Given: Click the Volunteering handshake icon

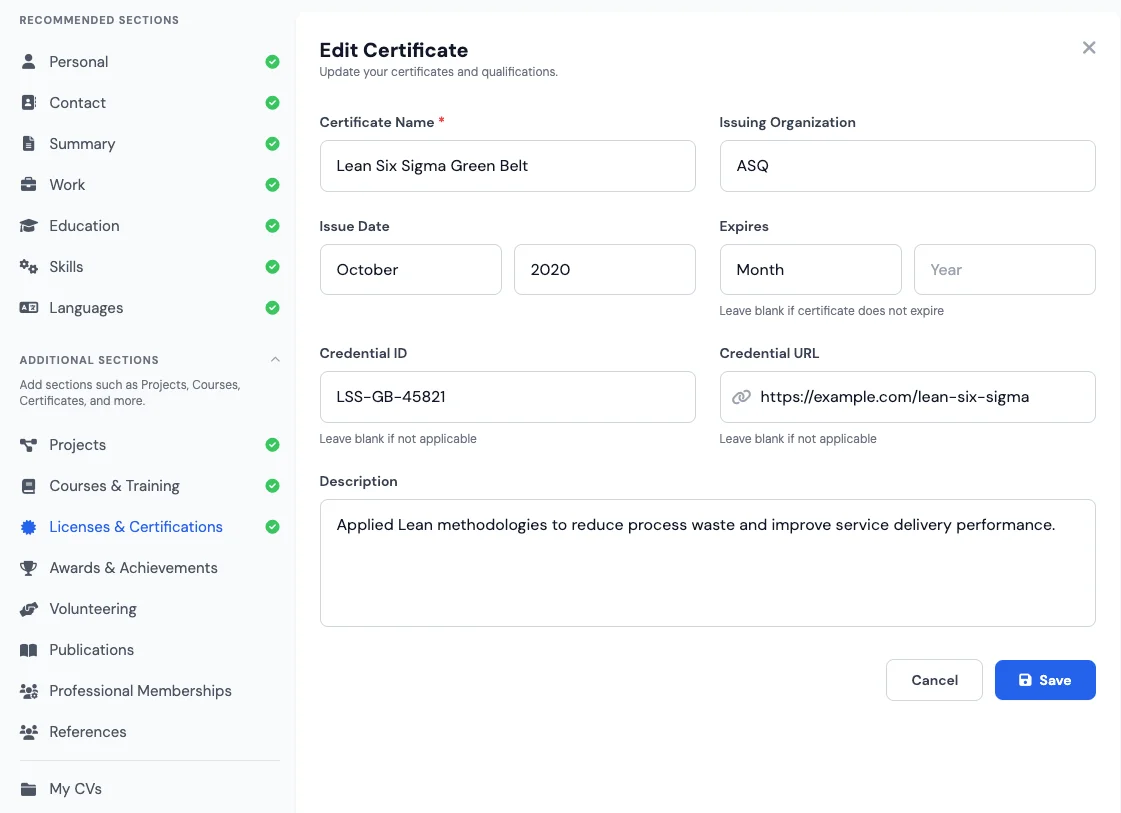Looking at the screenshot, I should pos(29,609).
